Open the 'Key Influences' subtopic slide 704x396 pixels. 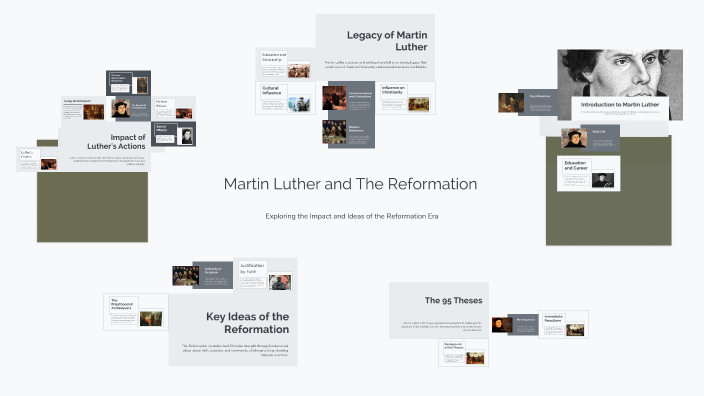(x=528, y=102)
